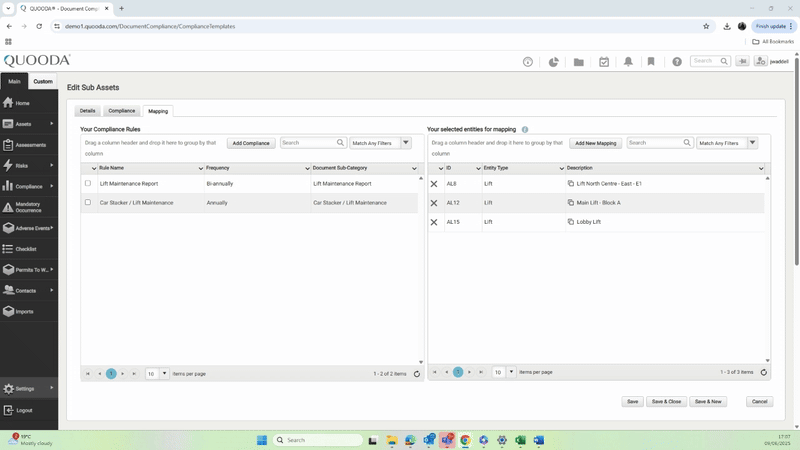Viewport: 800px width, 450px height.
Task: Click the user profile icon
Action: pyautogui.click(x=761, y=61)
